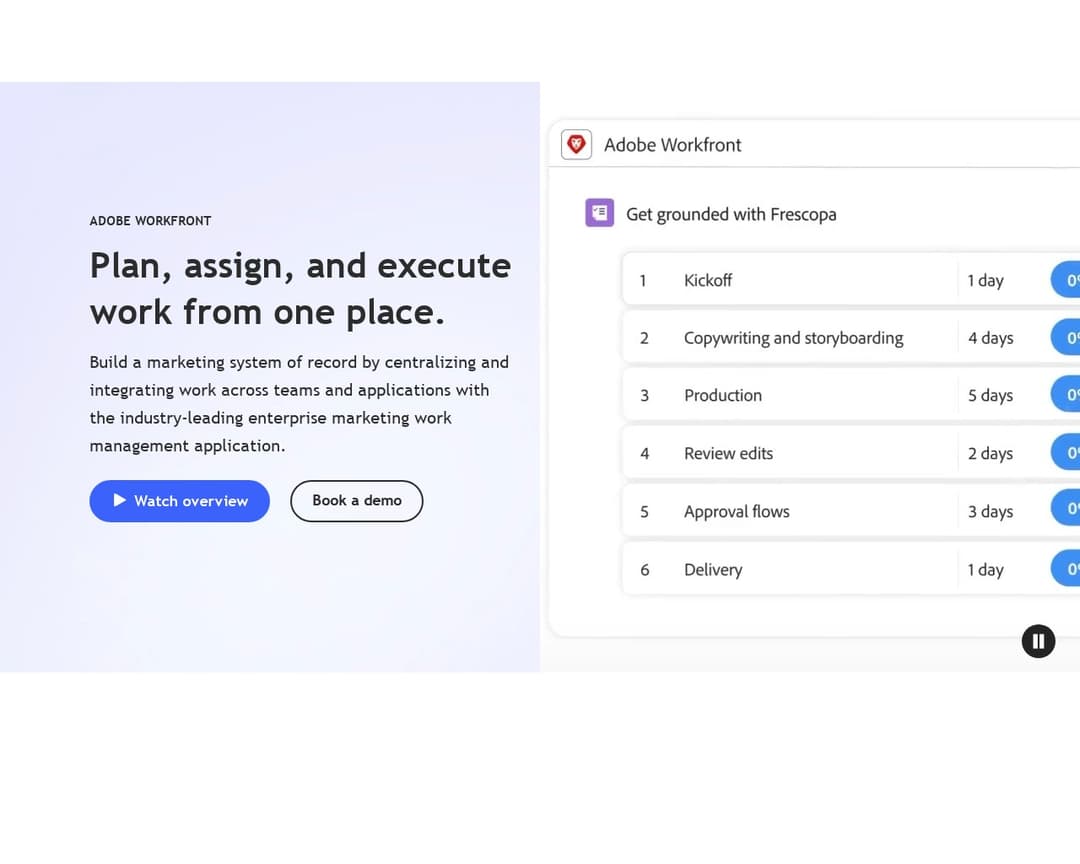Click the Adobe Workfront panel title
Image resolution: width=1080 pixels, height=864 pixels.
(x=672, y=145)
